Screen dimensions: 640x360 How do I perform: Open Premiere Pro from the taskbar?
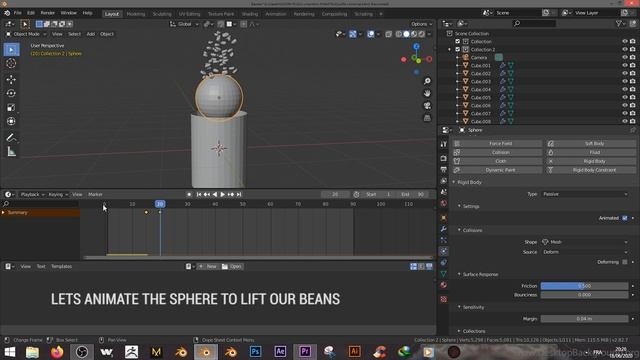(x=305, y=352)
